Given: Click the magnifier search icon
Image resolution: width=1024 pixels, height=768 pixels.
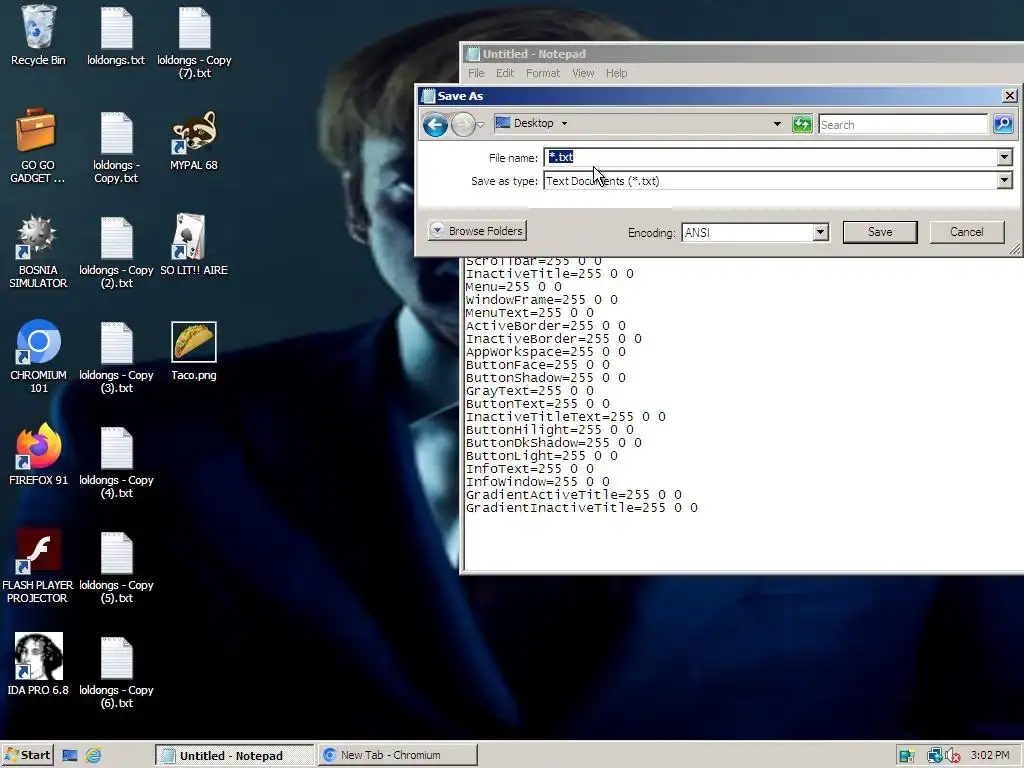Looking at the screenshot, I should click(1003, 123).
